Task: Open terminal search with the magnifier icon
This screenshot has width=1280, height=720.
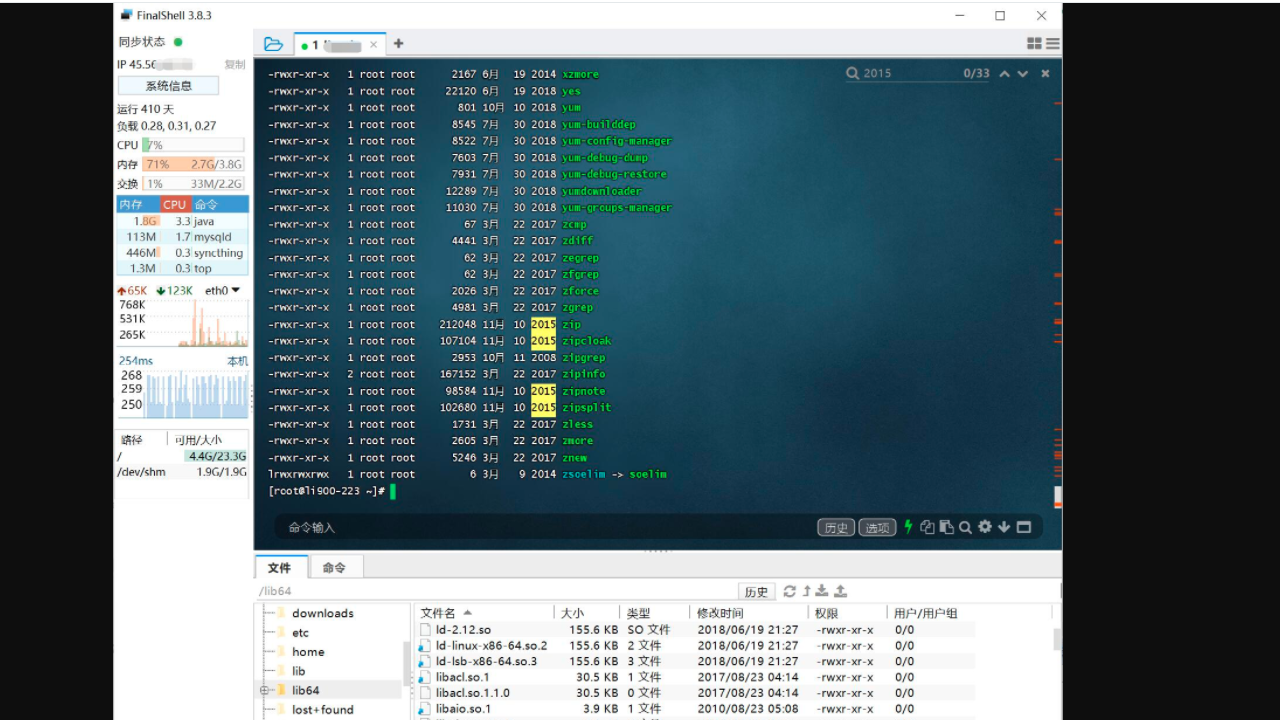Action: [965, 527]
